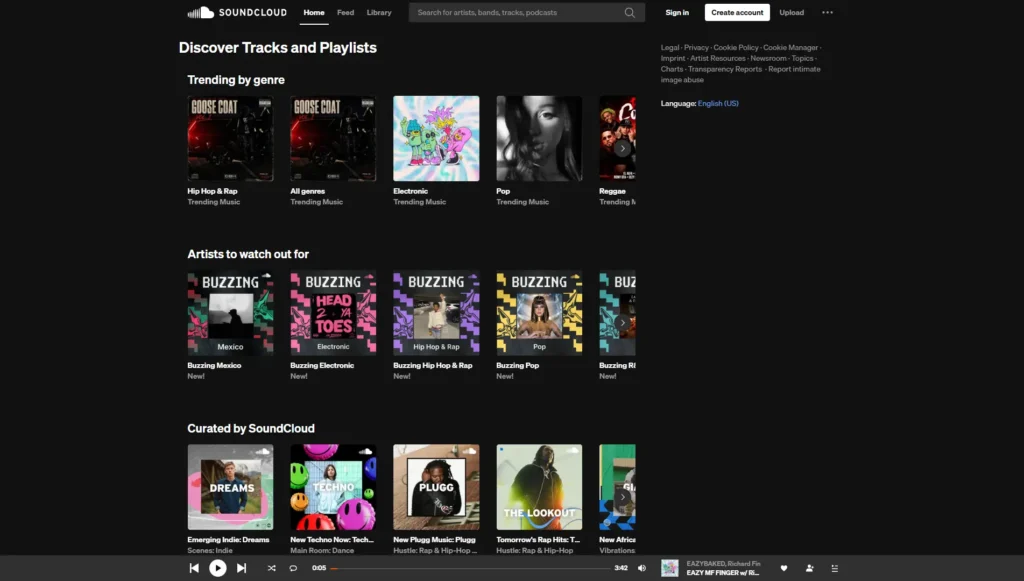The width and height of the screenshot is (1024, 581).
Task: Open the Cookie Policy link
Action: [x=735, y=48]
